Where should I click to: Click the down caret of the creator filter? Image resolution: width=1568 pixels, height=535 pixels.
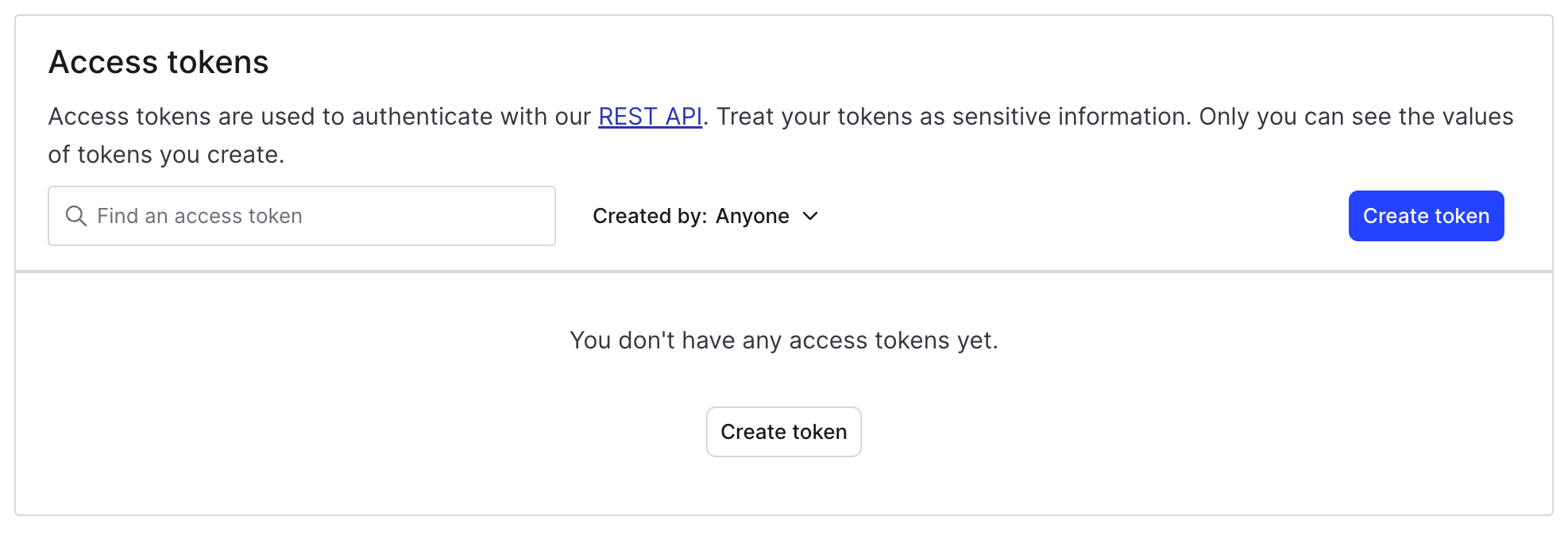(810, 216)
